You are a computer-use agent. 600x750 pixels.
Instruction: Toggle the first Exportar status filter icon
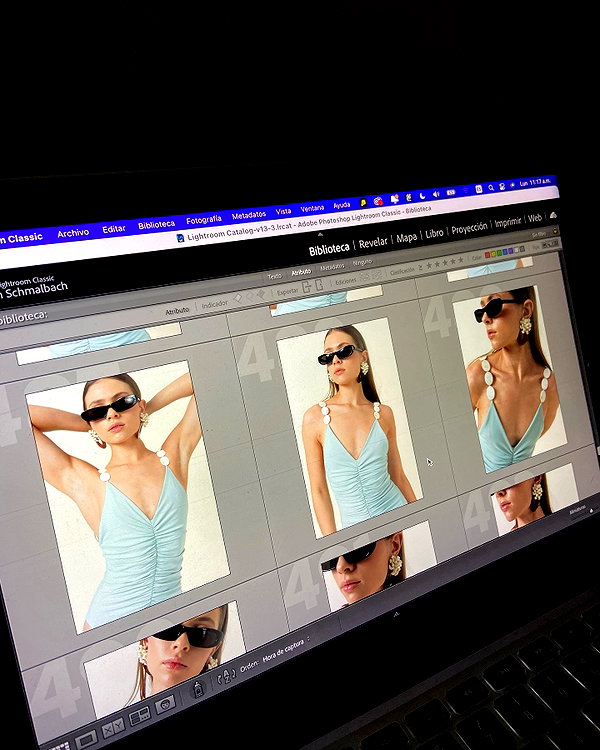click(x=307, y=287)
